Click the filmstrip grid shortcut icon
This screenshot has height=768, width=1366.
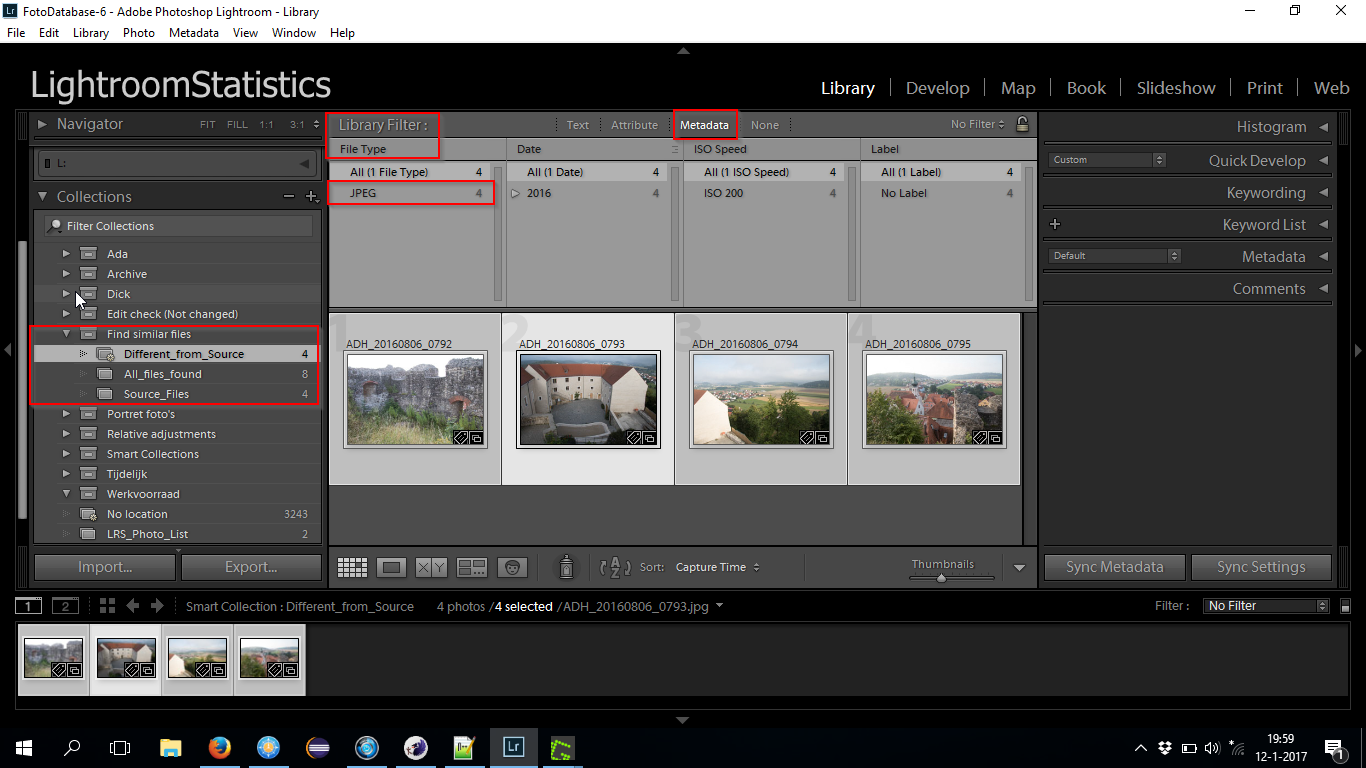[107, 606]
